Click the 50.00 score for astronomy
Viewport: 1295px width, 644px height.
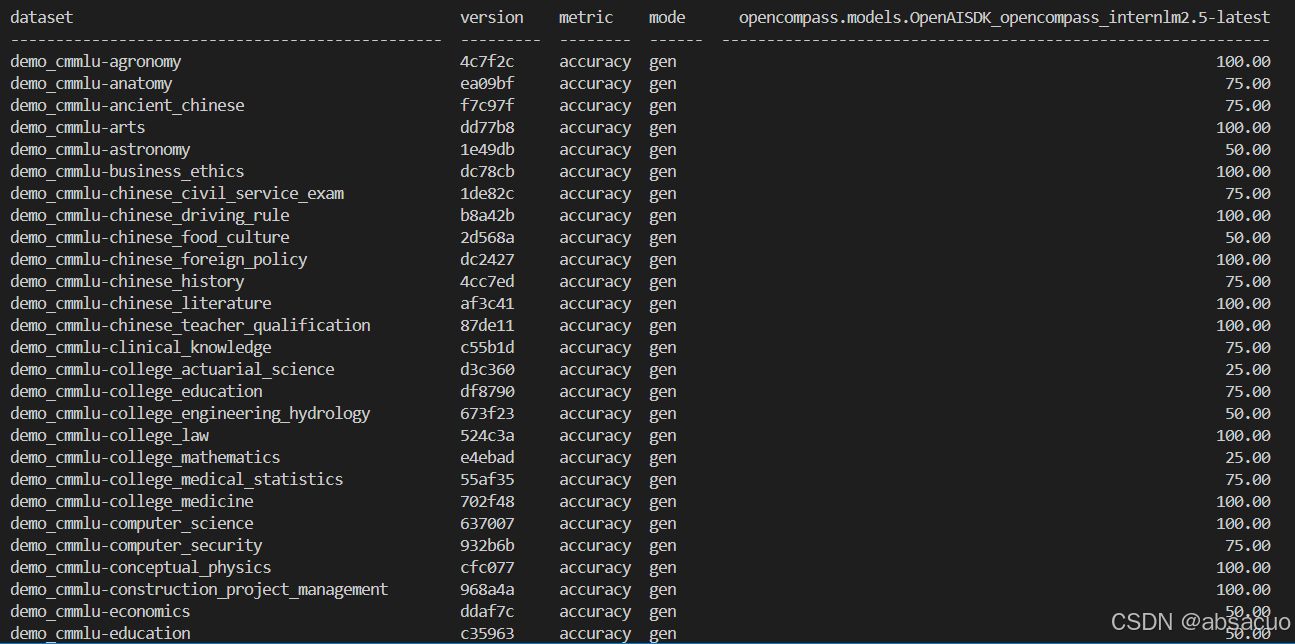(1248, 149)
